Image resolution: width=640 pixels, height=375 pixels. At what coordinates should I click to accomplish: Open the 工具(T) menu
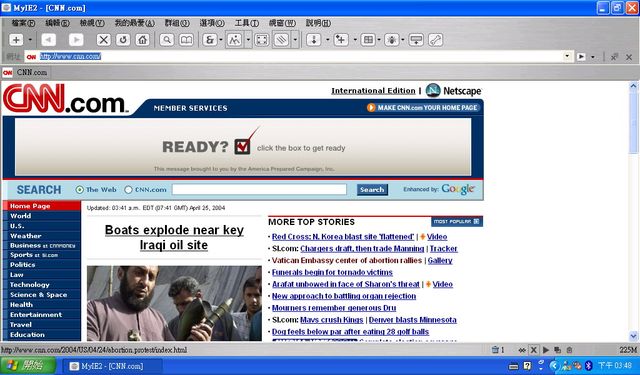click(247, 23)
